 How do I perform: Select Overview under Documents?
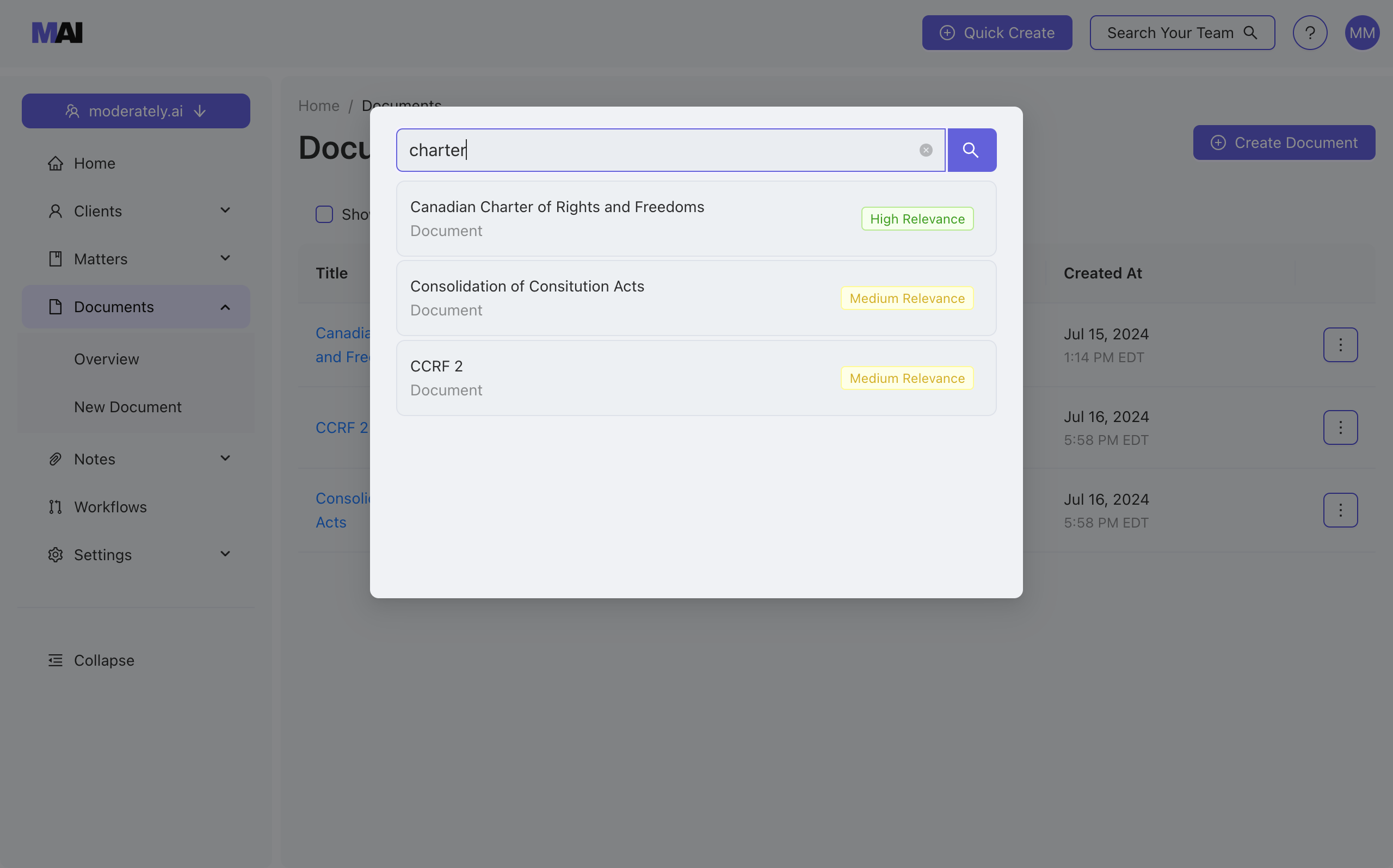tap(106, 359)
